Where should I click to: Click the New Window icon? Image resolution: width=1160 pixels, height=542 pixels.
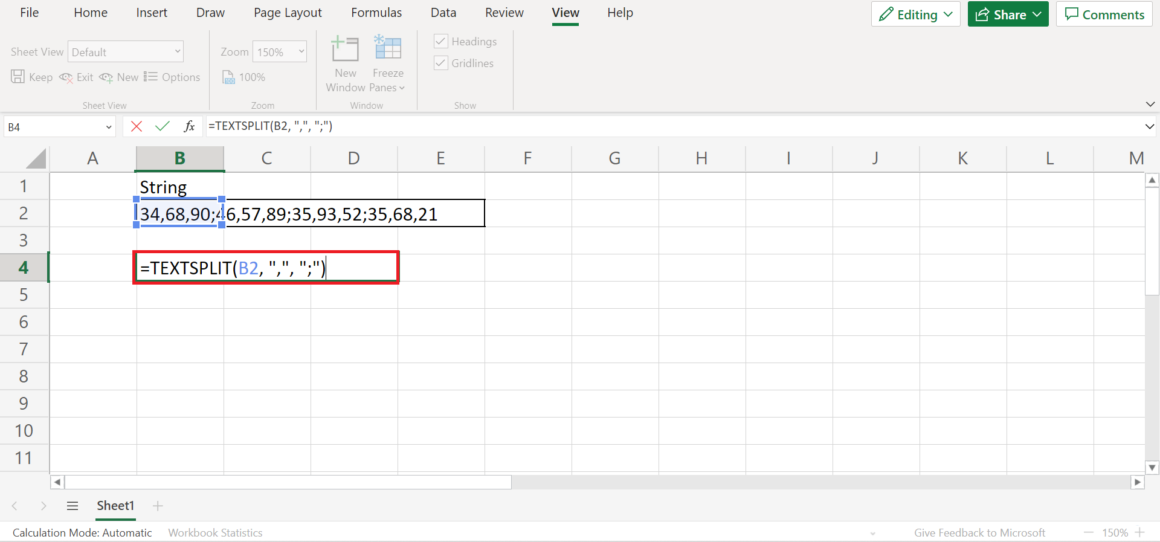point(345,50)
